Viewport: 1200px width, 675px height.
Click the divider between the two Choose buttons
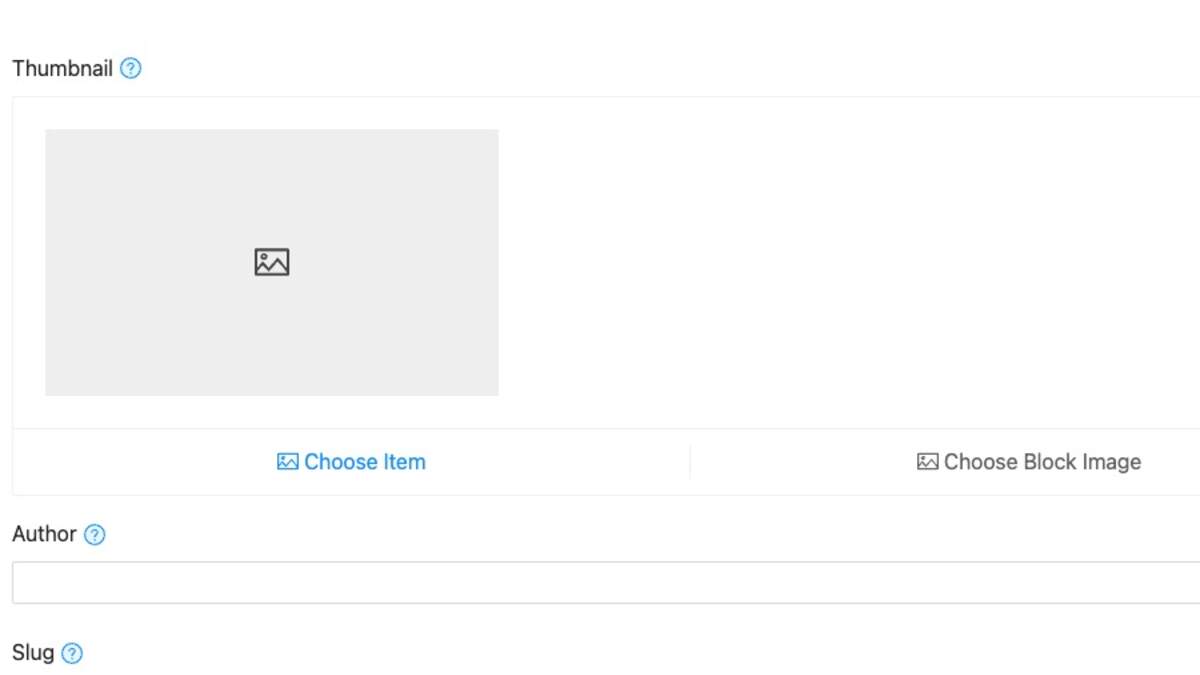[x=690, y=462]
